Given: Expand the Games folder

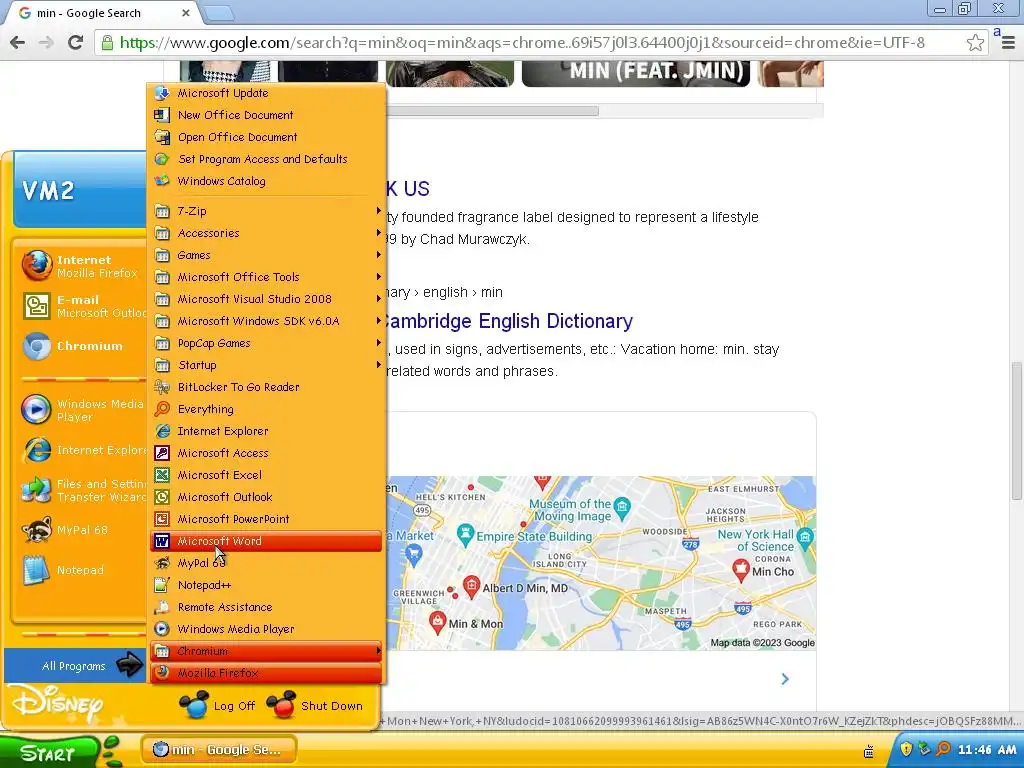Looking at the screenshot, I should click(x=266, y=255).
